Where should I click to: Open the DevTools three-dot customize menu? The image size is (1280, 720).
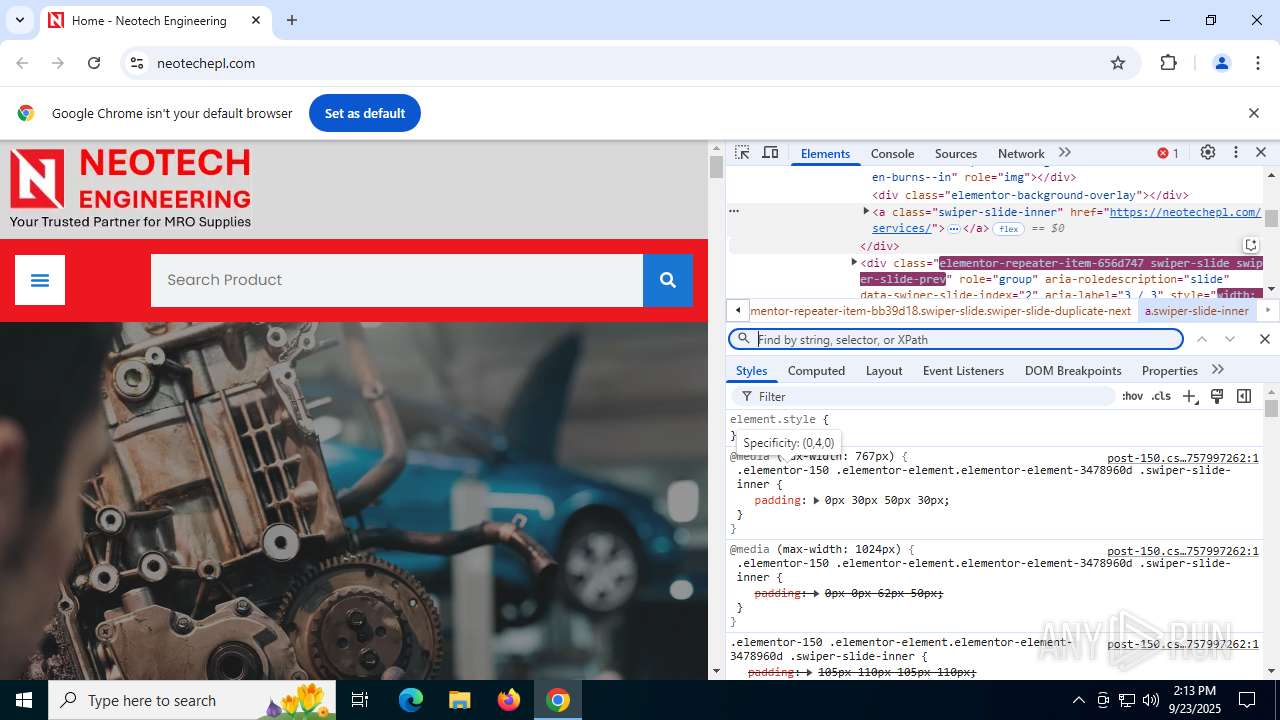[1236, 153]
